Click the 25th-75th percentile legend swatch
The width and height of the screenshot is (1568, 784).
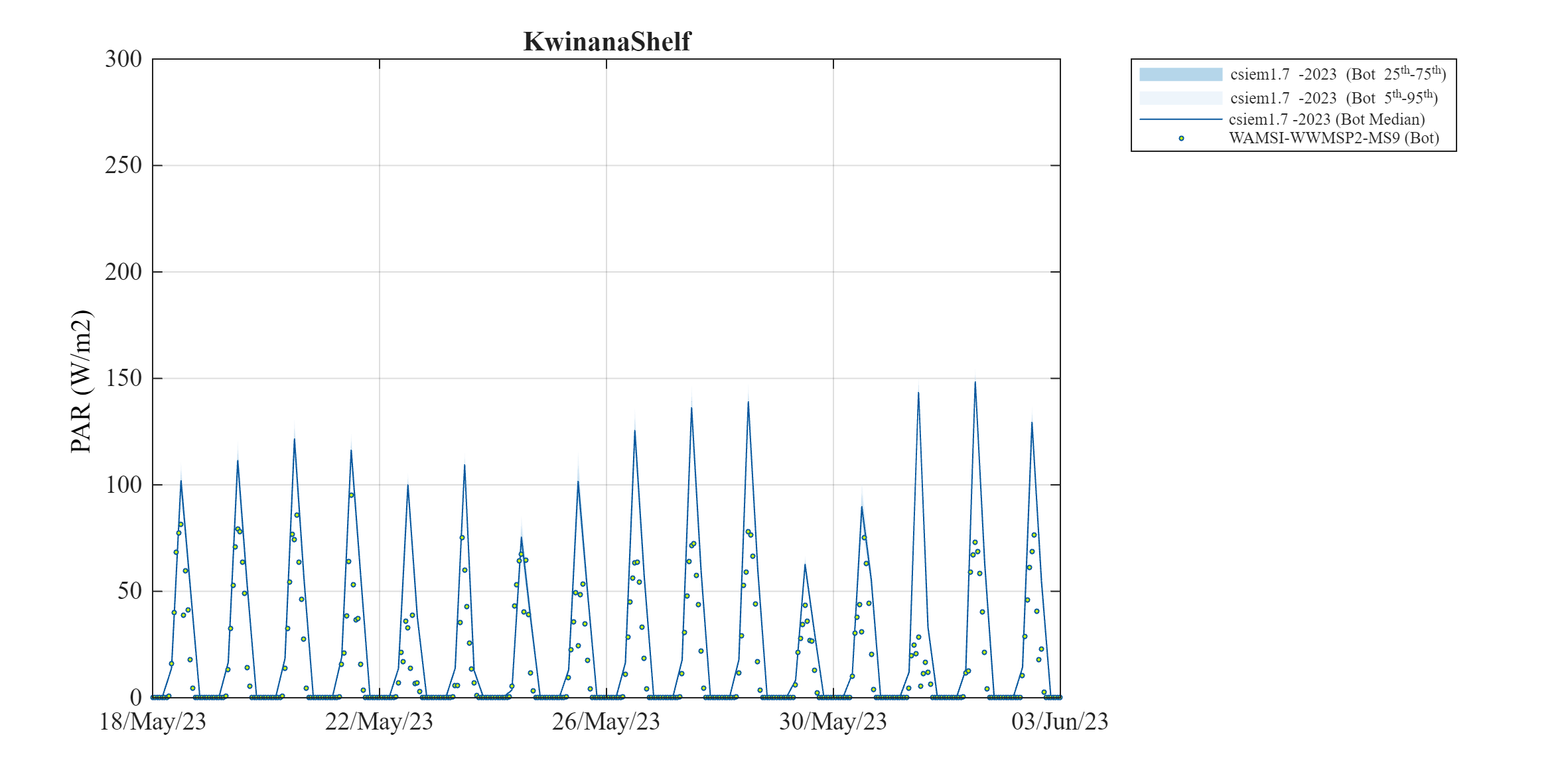[x=1180, y=74]
